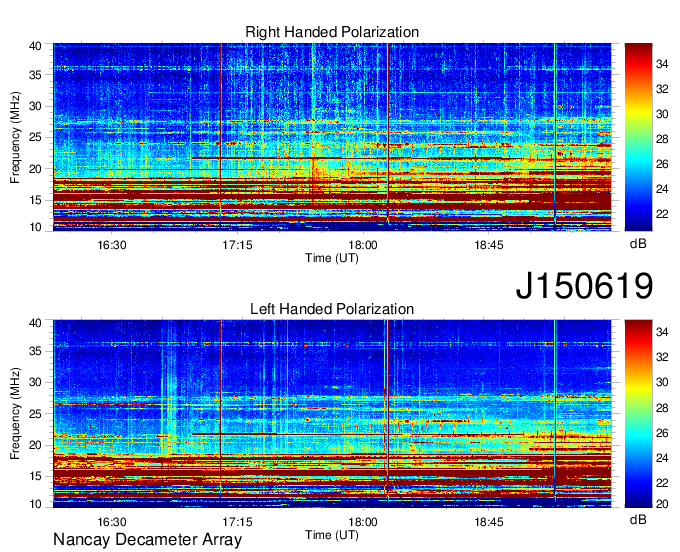Select the large "J150619" observation label

584,286
